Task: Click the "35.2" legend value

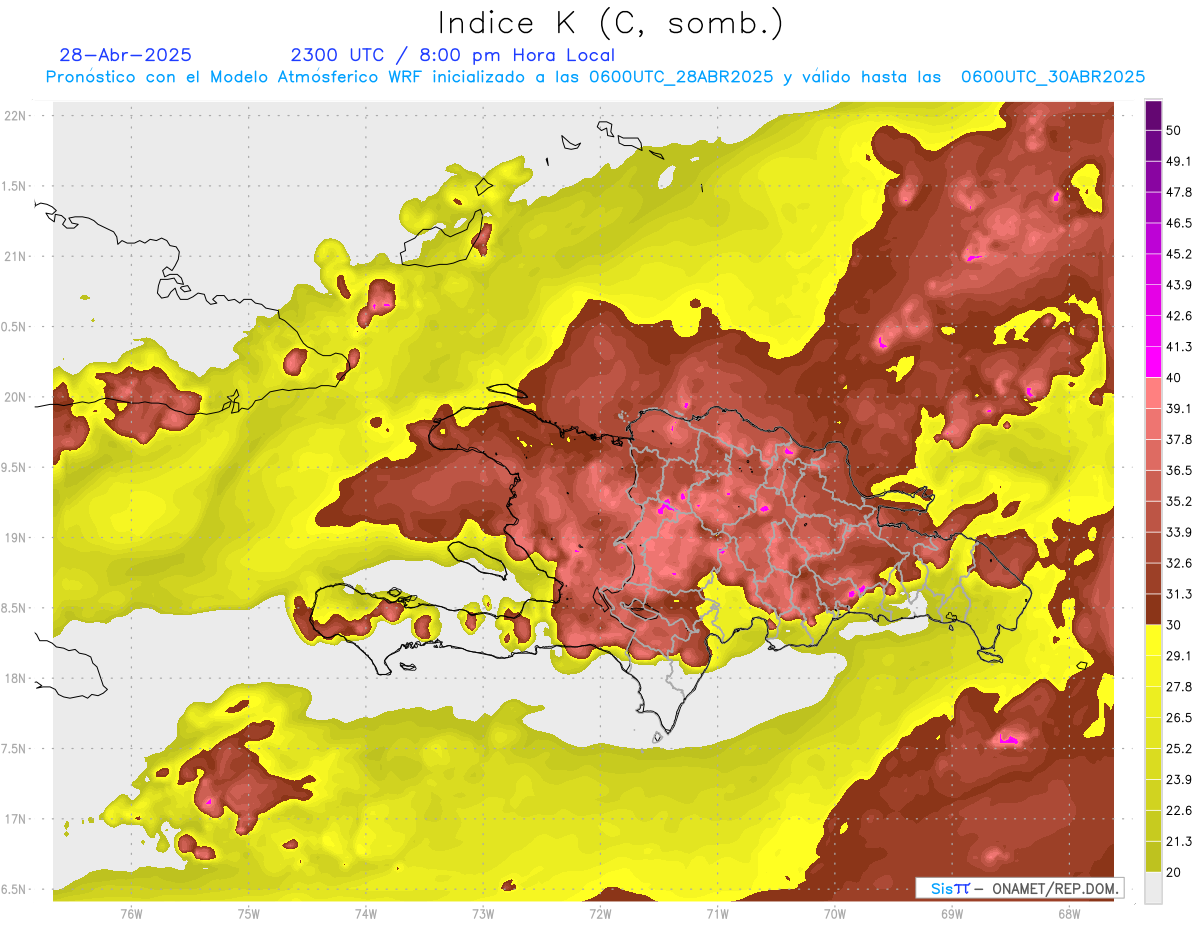Action: [x=1178, y=501]
